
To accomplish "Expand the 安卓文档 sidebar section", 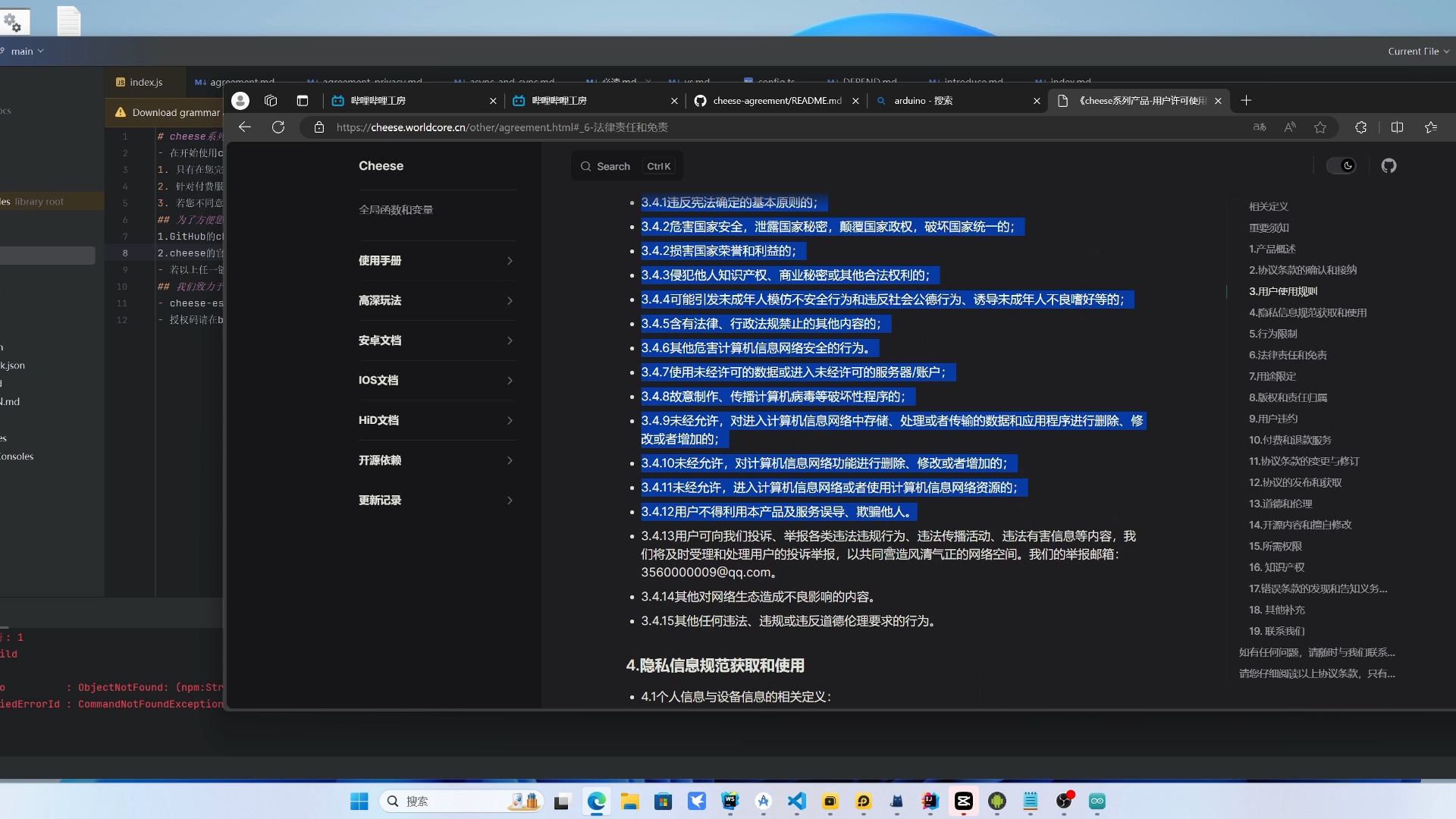I will 436,340.
